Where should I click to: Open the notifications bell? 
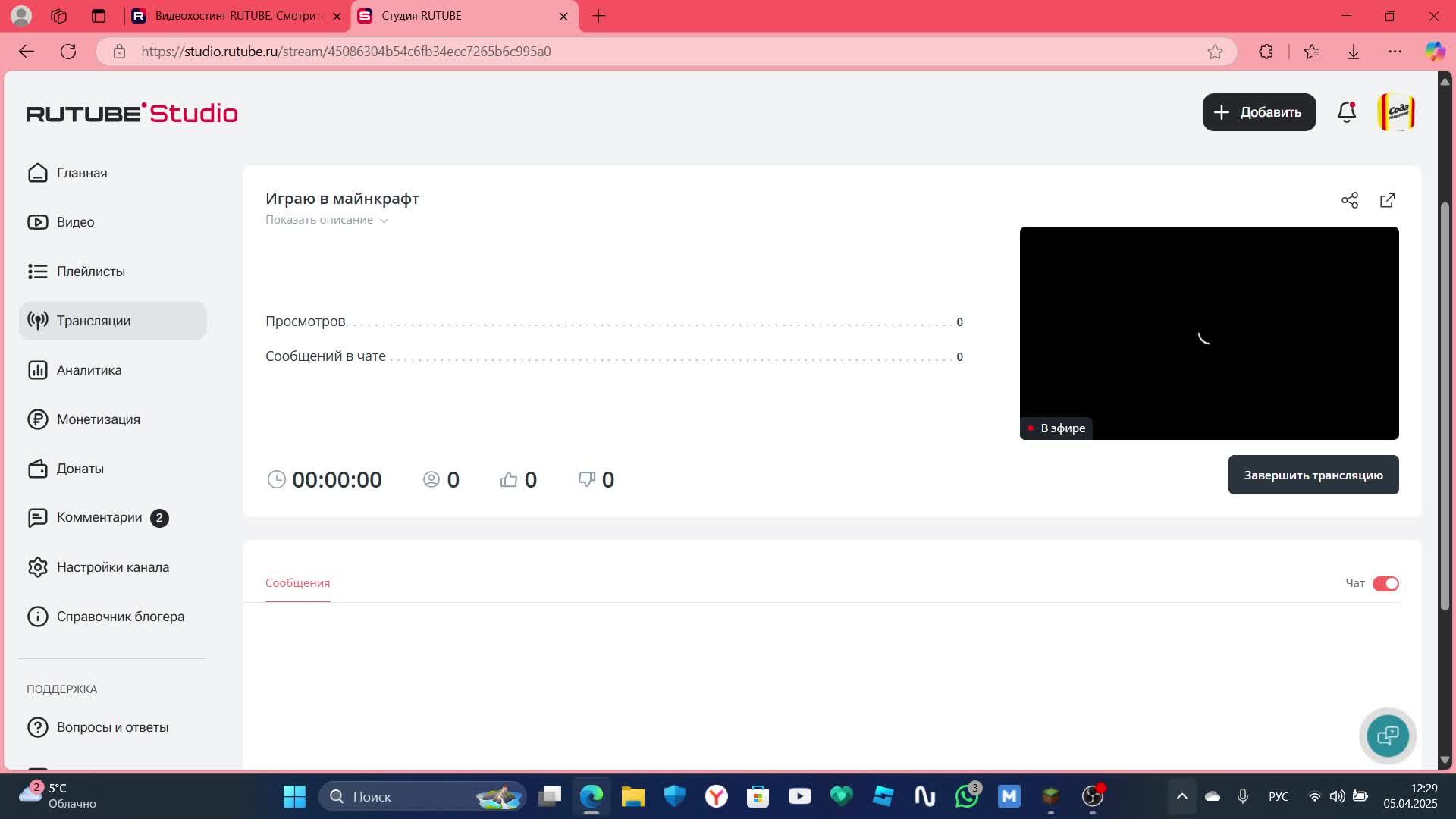point(1346,112)
